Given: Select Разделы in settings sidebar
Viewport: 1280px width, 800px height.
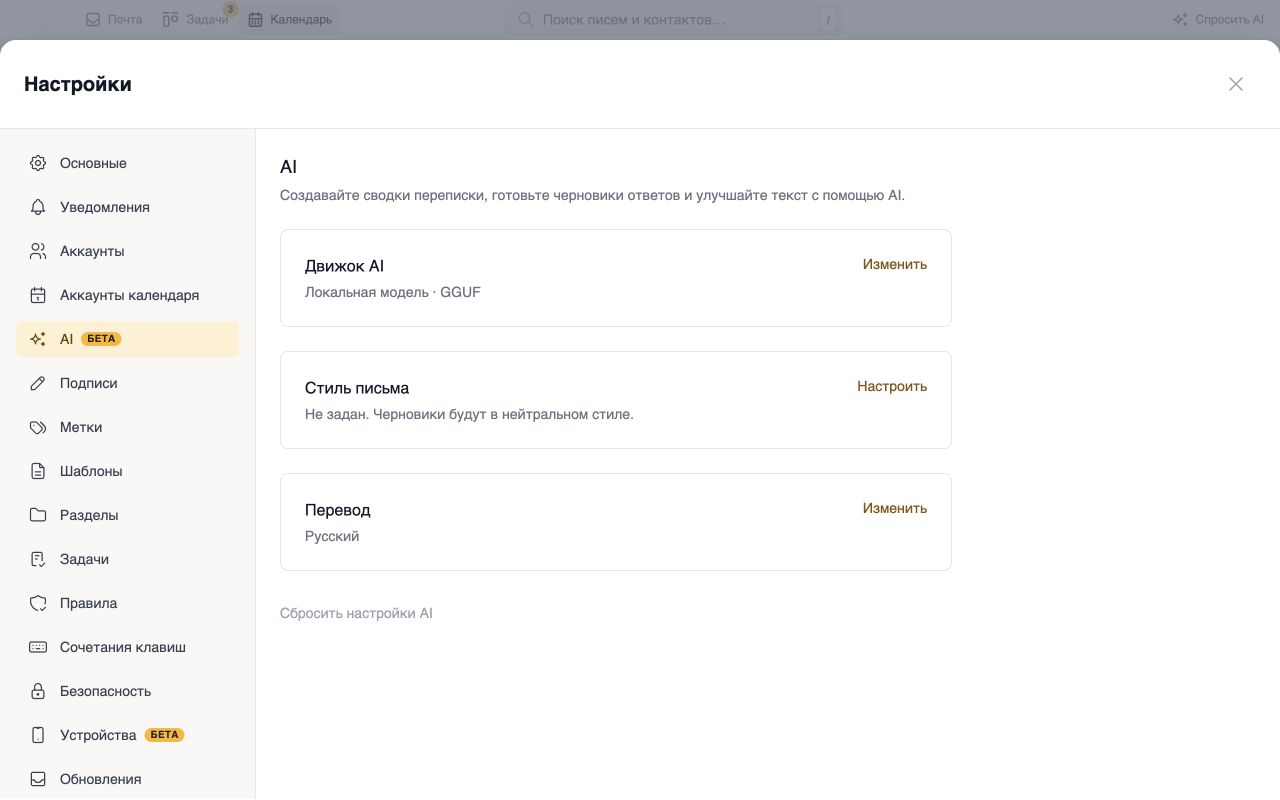Looking at the screenshot, I should 127,515.
